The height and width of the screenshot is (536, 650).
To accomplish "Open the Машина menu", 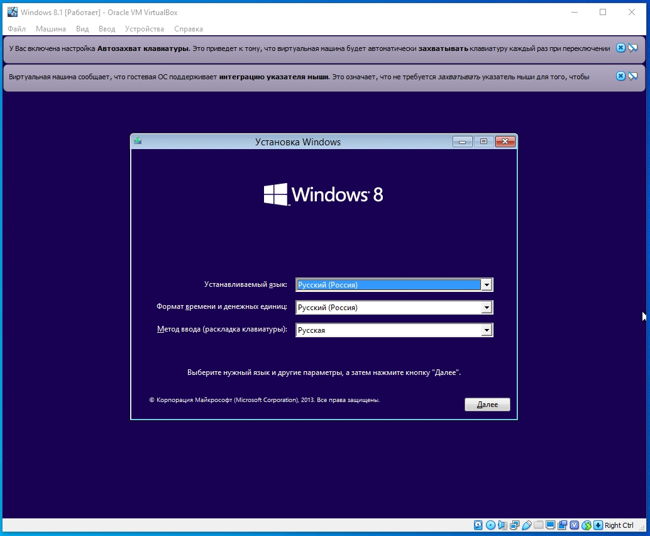I will pos(51,29).
